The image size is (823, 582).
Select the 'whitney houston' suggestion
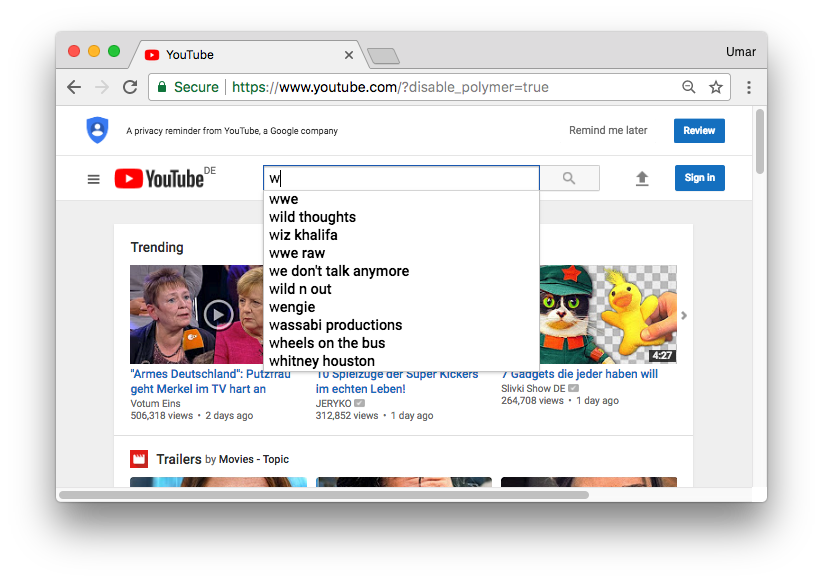click(x=401, y=361)
